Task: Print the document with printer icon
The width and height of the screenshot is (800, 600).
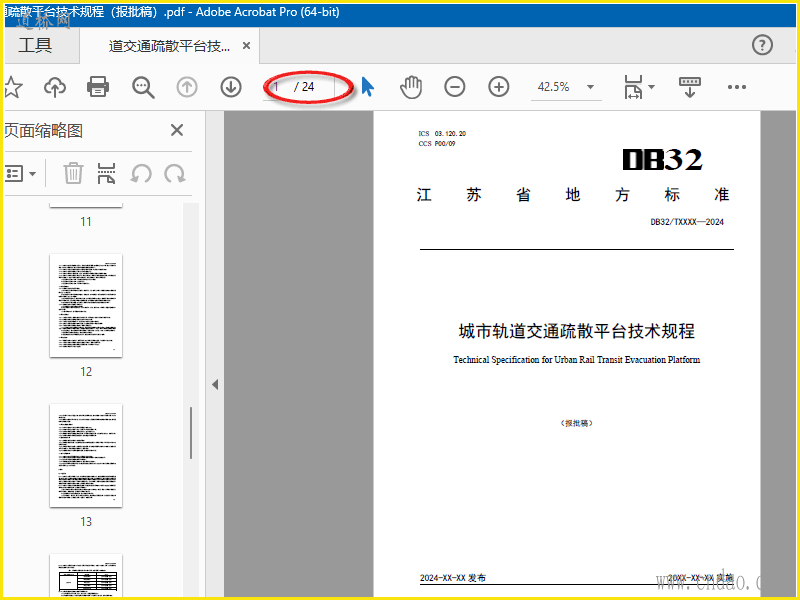Action: tap(98, 87)
